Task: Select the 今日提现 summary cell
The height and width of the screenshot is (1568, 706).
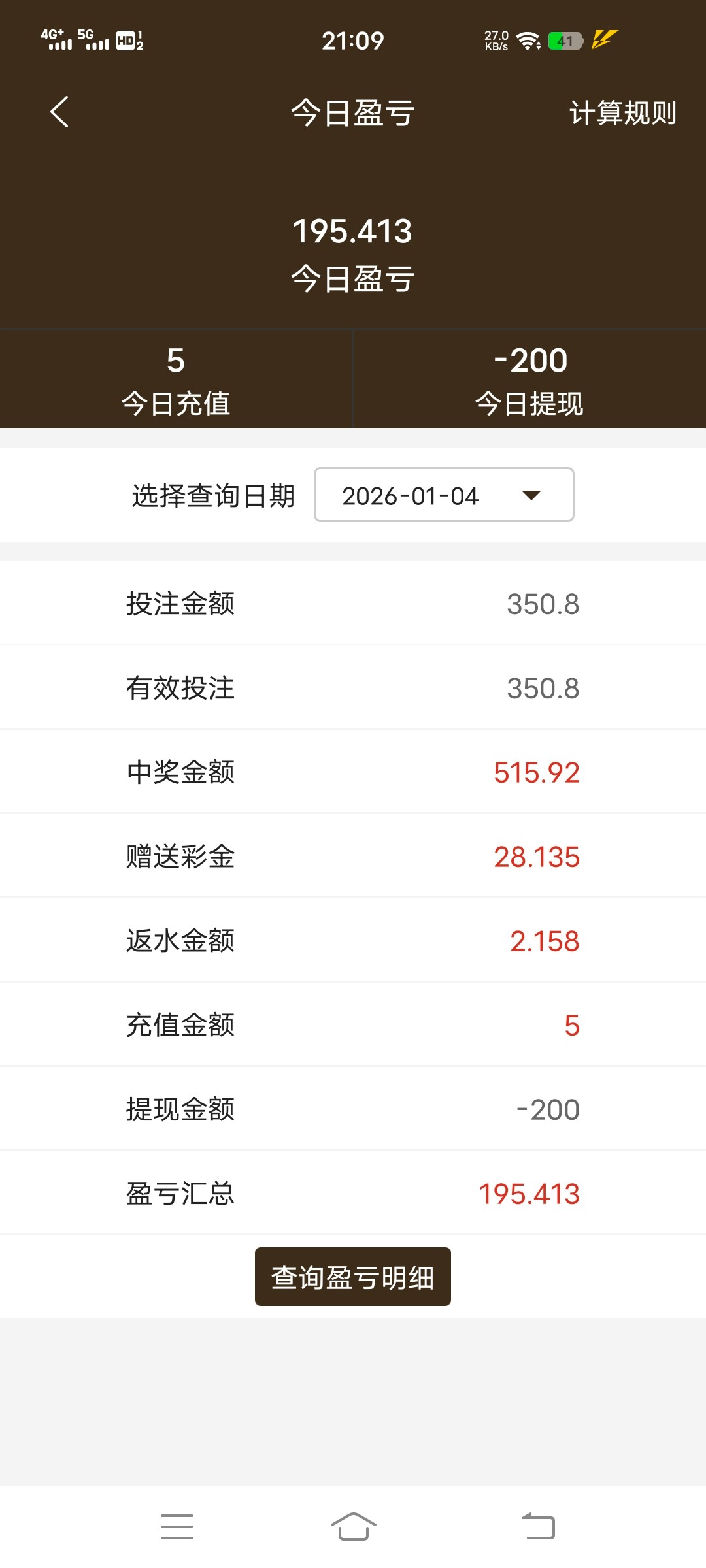Action: [x=529, y=379]
